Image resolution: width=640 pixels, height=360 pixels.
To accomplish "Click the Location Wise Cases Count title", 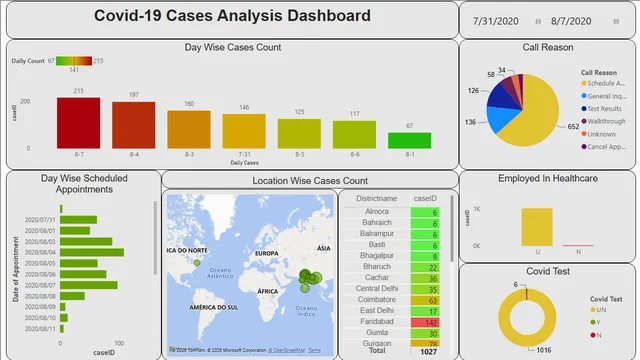I will 310,180.
